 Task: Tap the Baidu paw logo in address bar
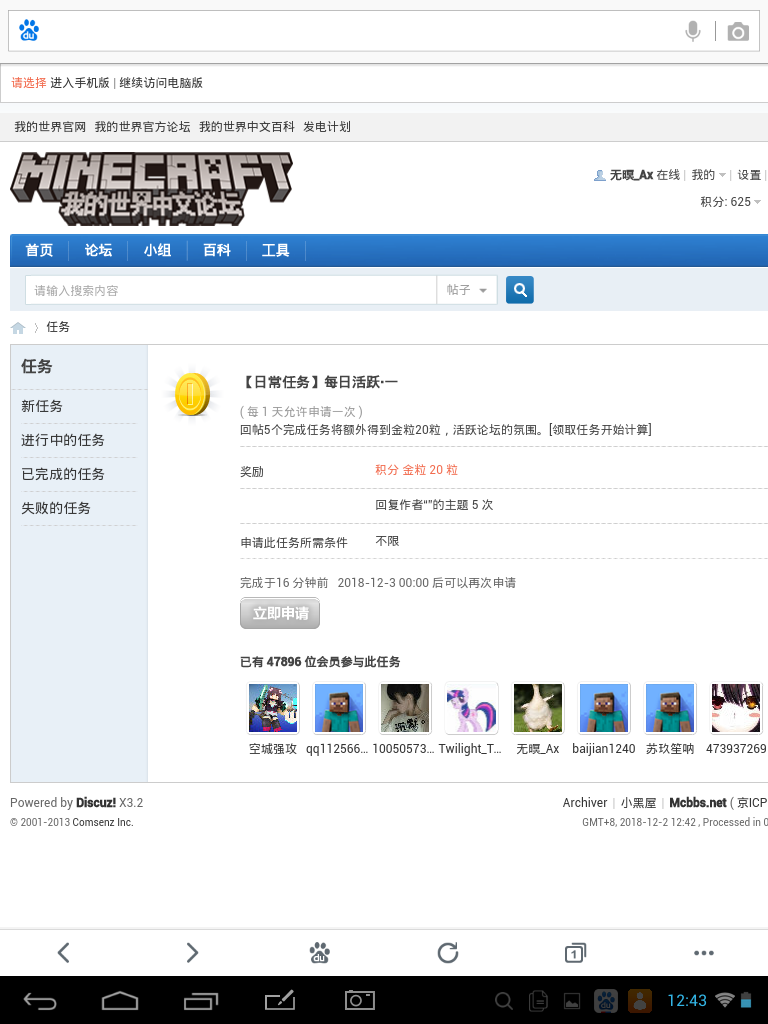point(29,31)
